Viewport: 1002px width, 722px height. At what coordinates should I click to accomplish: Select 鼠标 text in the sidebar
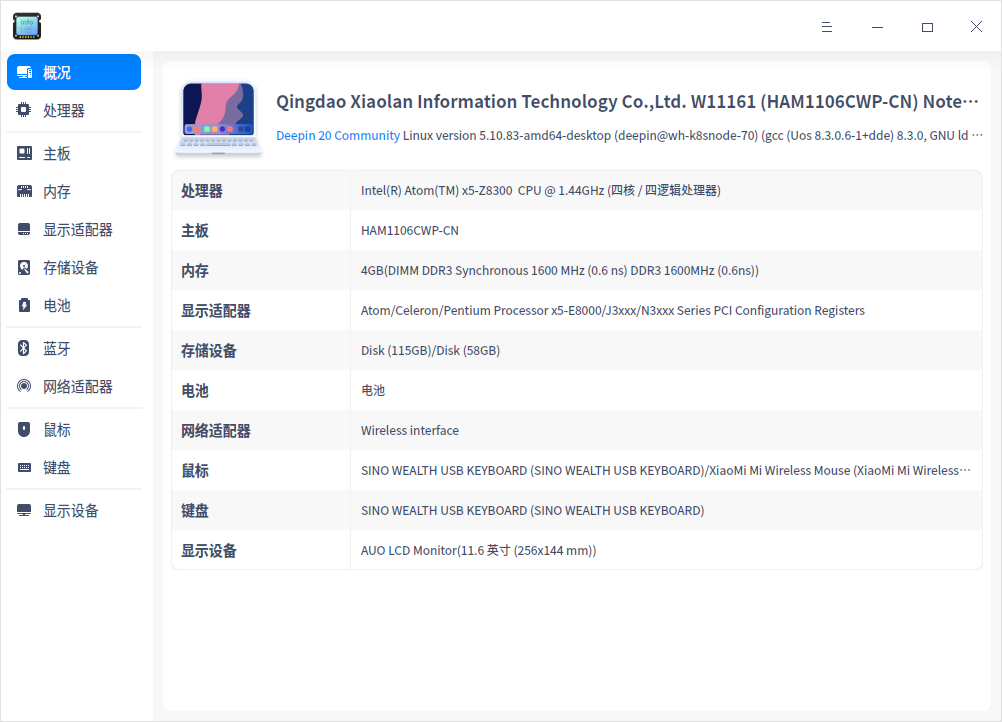[57, 430]
